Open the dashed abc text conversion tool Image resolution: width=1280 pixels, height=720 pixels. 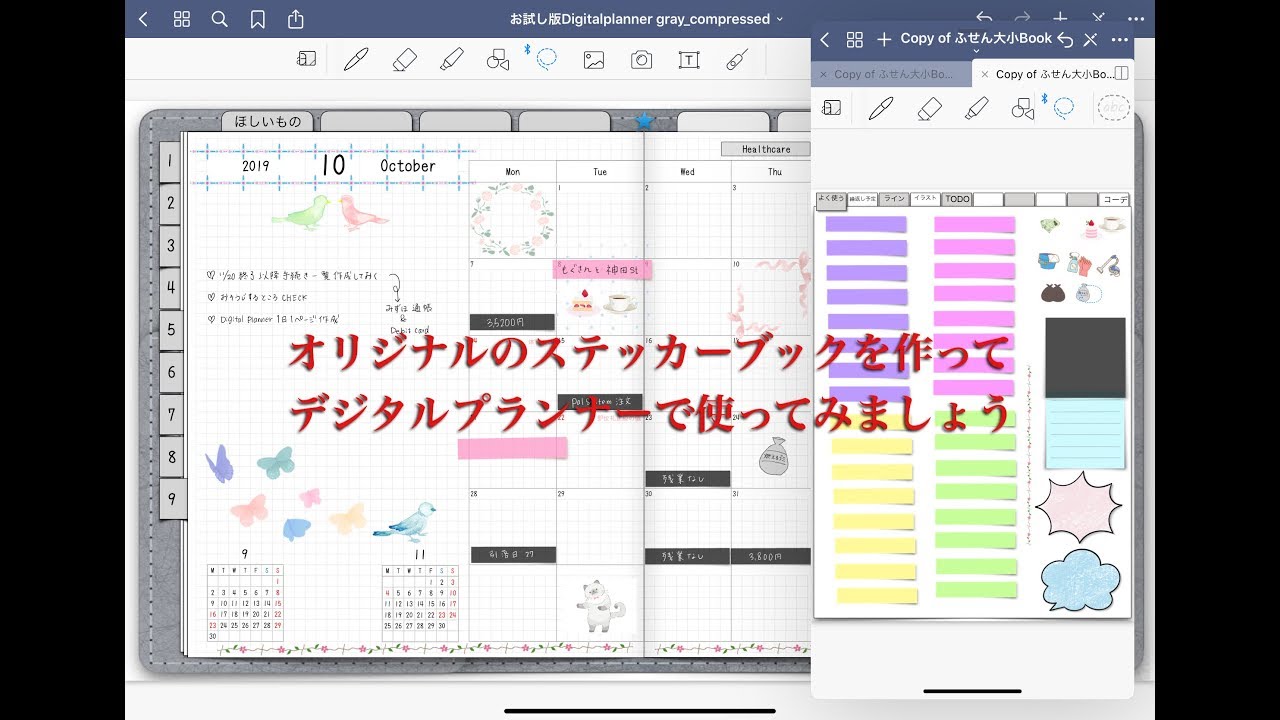point(1113,107)
